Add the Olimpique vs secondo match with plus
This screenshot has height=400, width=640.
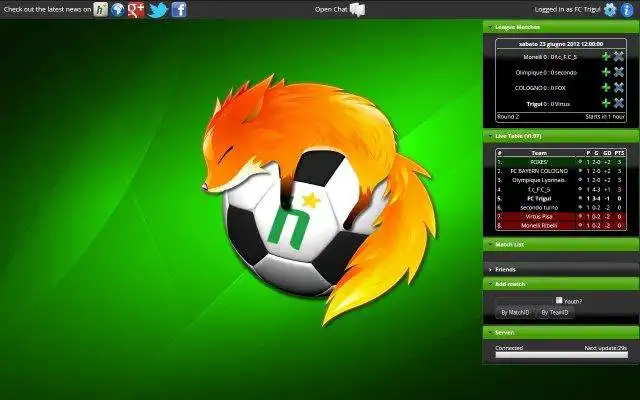tap(606, 72)
